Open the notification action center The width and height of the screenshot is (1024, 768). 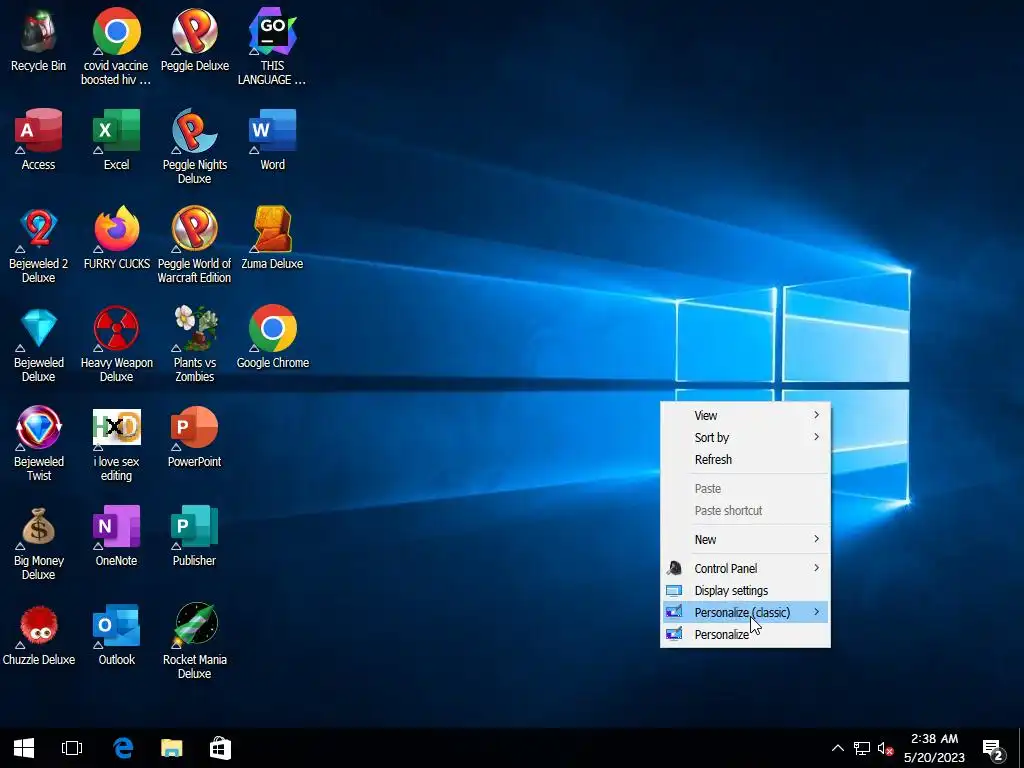click(993, 750)
